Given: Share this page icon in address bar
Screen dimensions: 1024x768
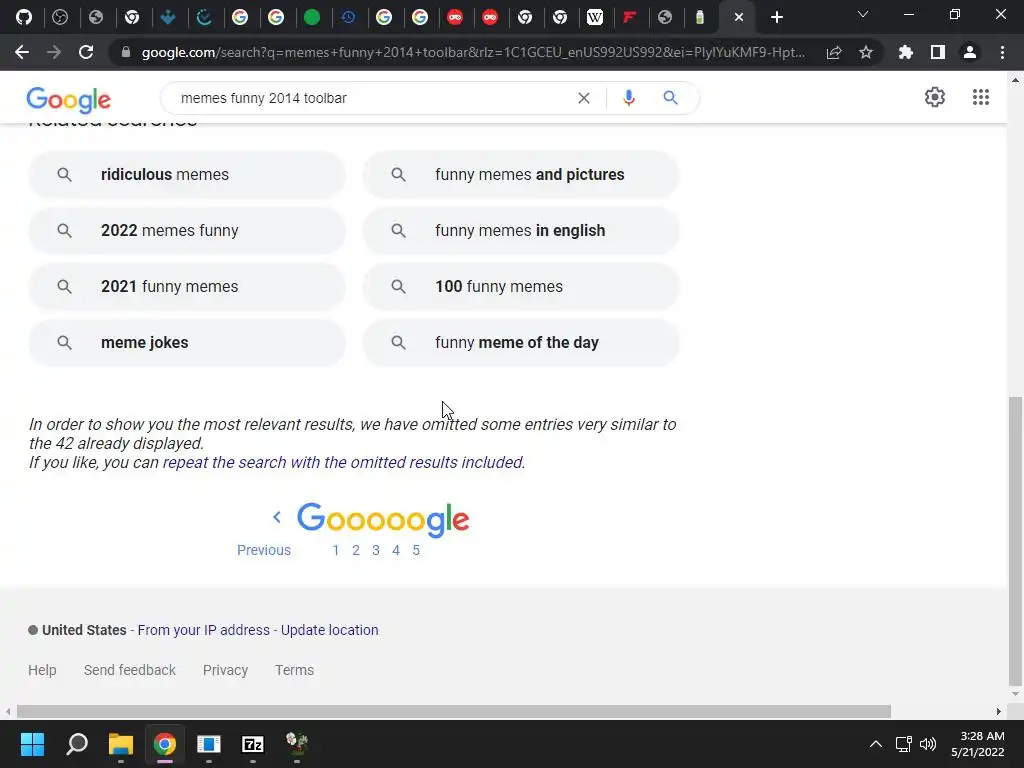Looking at the screenshot, I should pyautogui.click(x=834, y=52).
